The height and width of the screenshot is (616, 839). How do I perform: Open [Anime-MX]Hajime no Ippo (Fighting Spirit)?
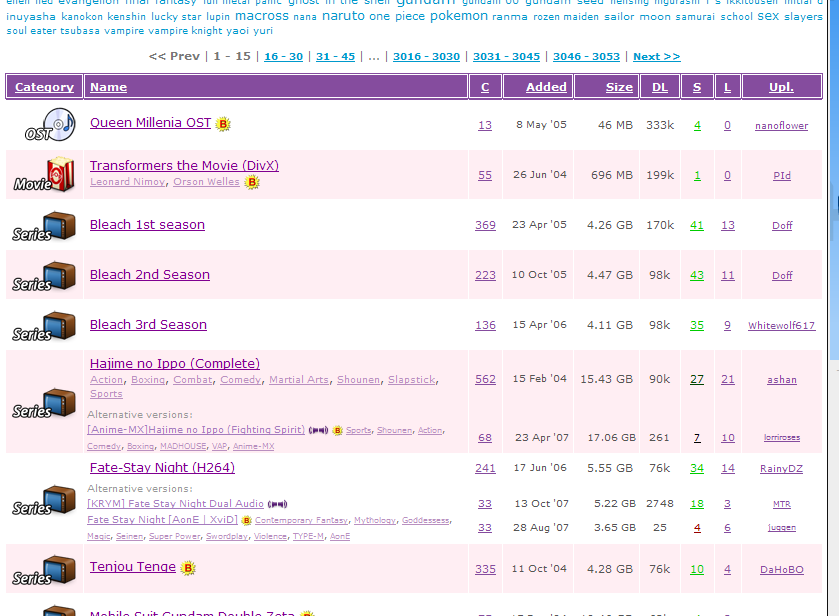point(196,430)
